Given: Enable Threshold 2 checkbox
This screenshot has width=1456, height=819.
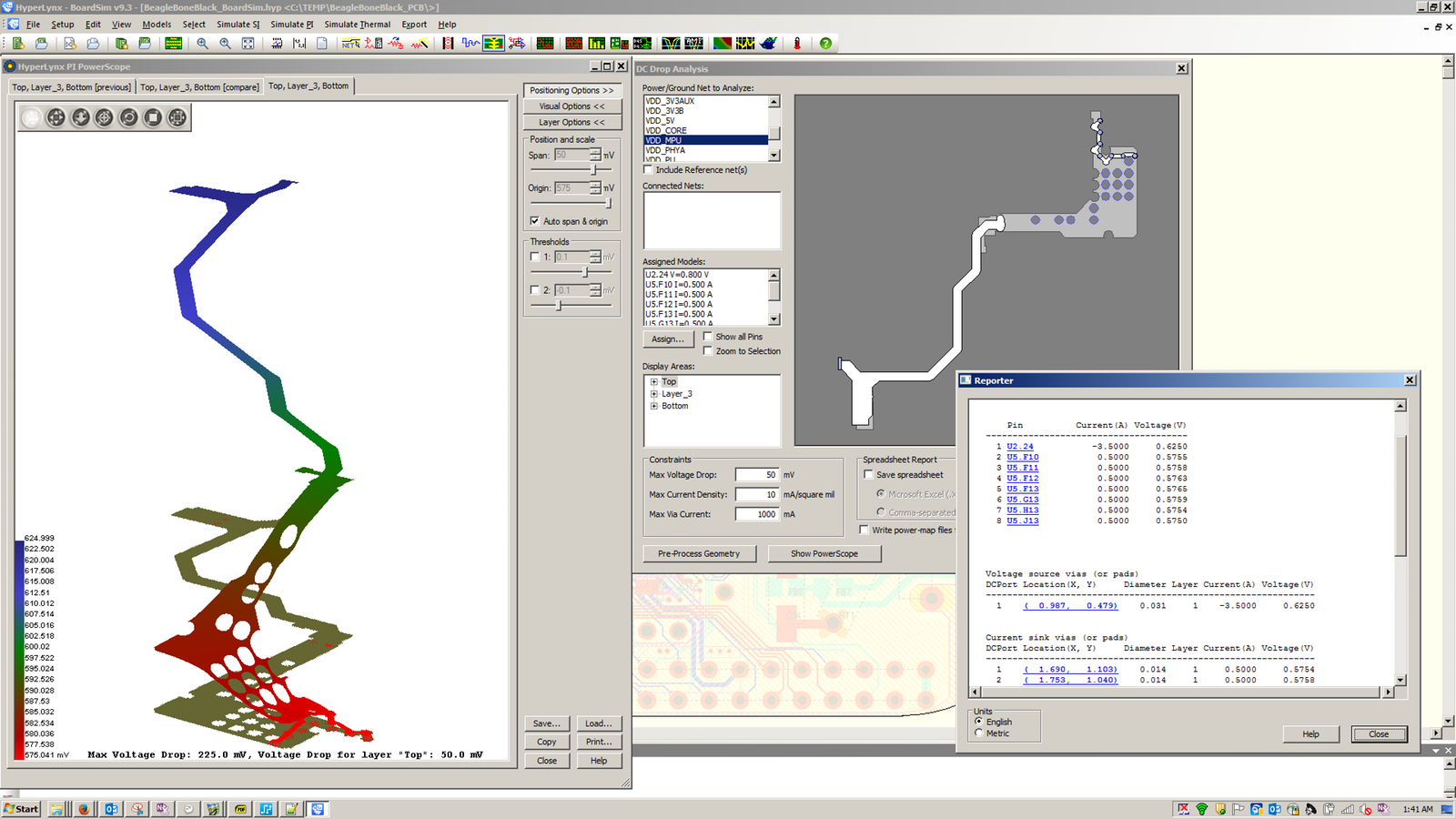Looking at the screenshot, I should [x=534, y=290].
